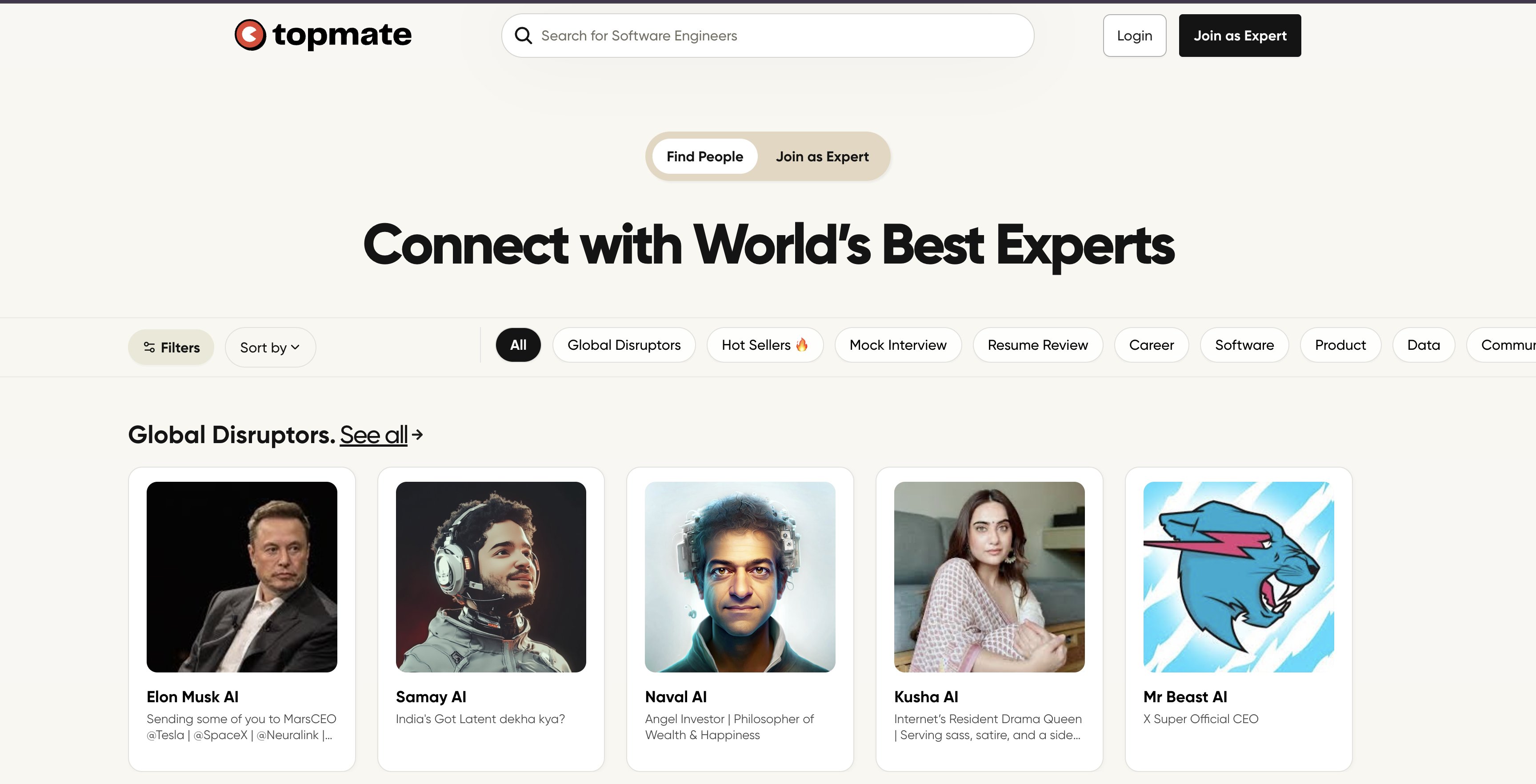Click the Login button
Screen dimensions: 1536x784
tap(1133, 36)
